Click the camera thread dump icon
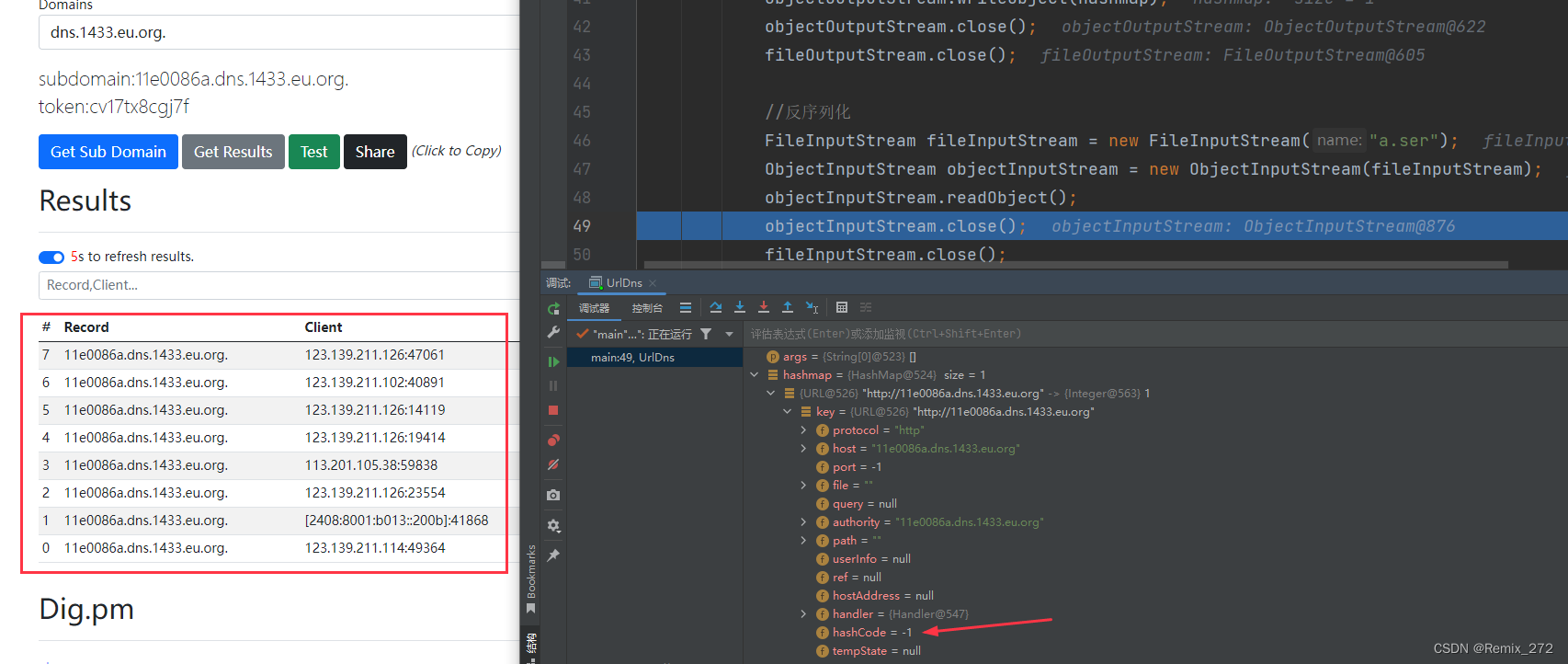The image size is (1568, 664). (553, 495)
